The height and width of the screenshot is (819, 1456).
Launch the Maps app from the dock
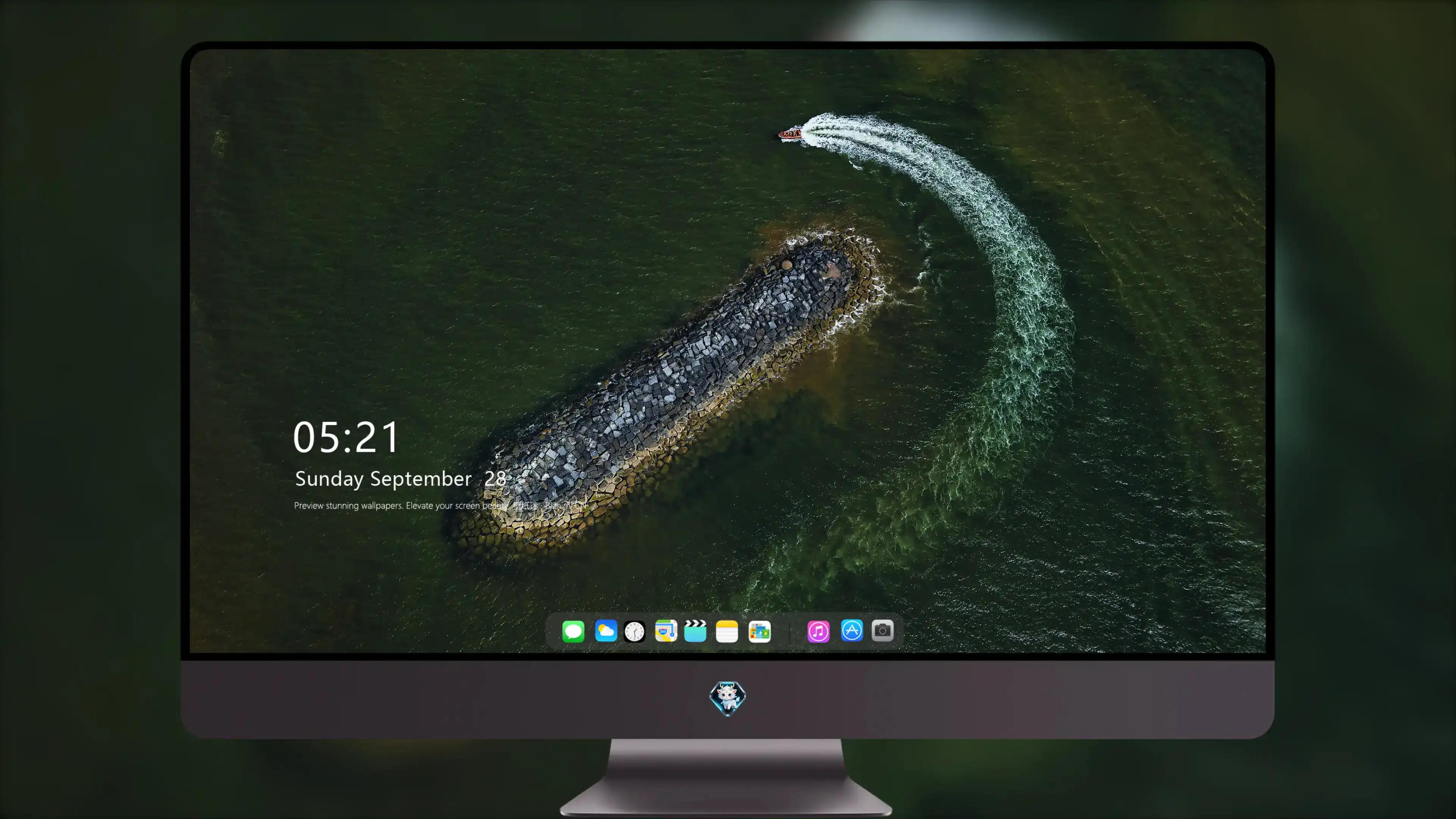[666, 631]
